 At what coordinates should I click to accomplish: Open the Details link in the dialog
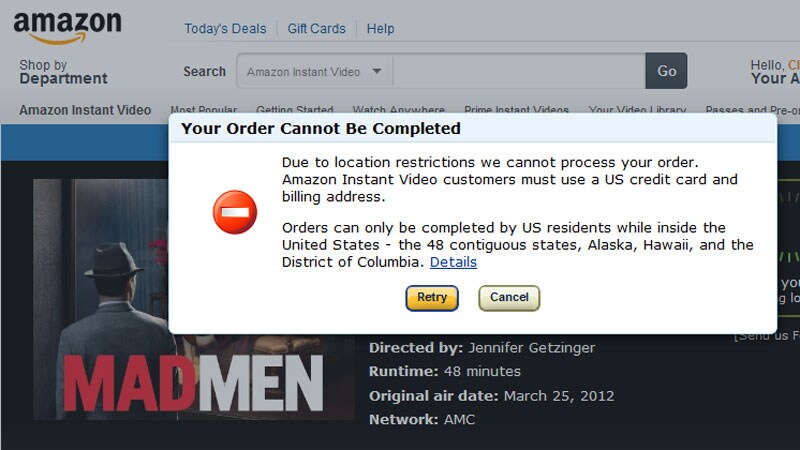click(x=453, y=262)
